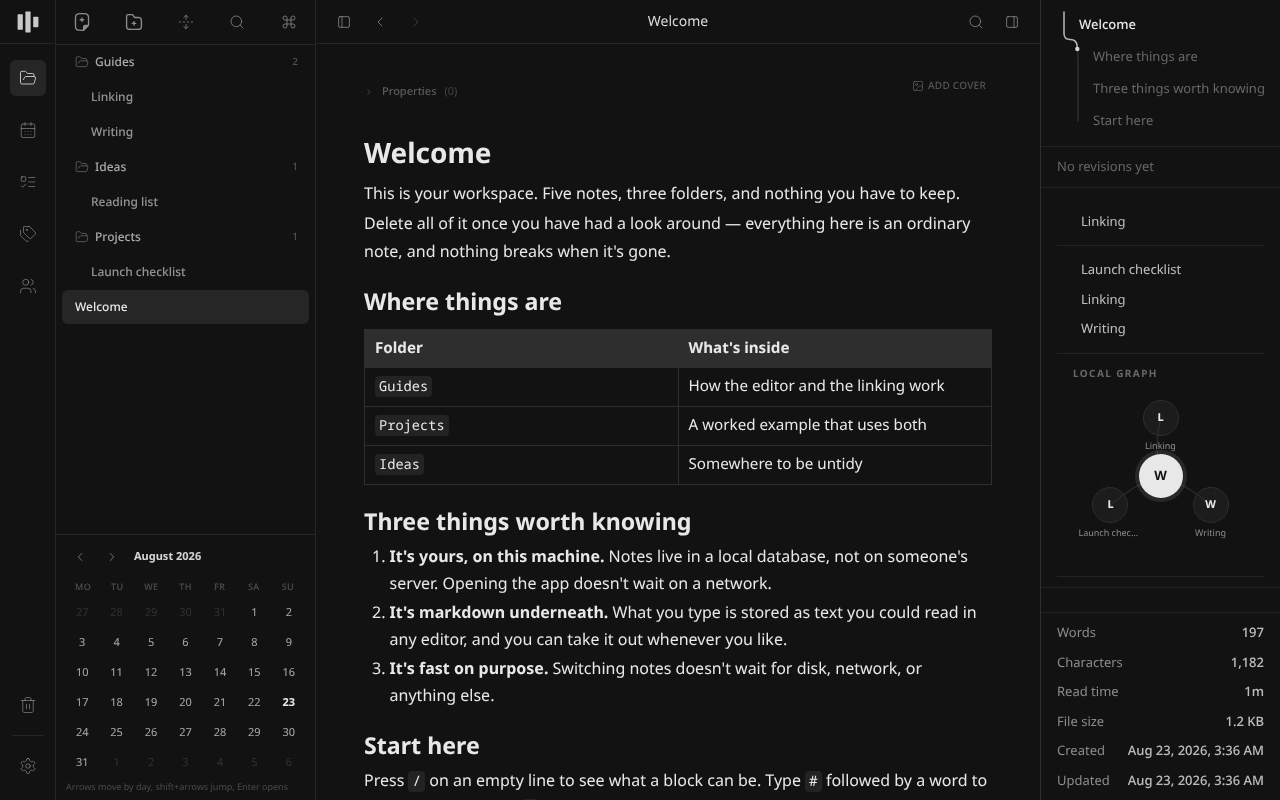
Task: Open the People view in the rail
Action: point(28,286)
